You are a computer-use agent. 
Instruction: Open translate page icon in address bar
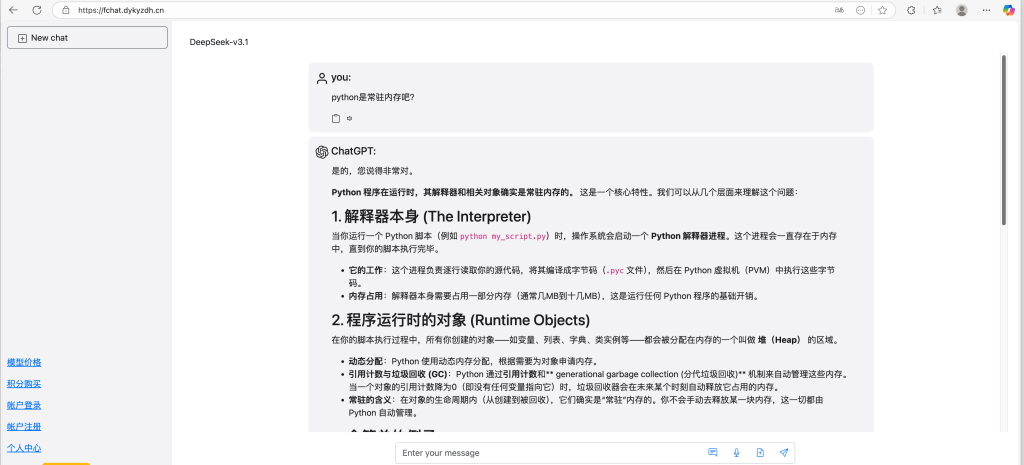tap(839, 10)
